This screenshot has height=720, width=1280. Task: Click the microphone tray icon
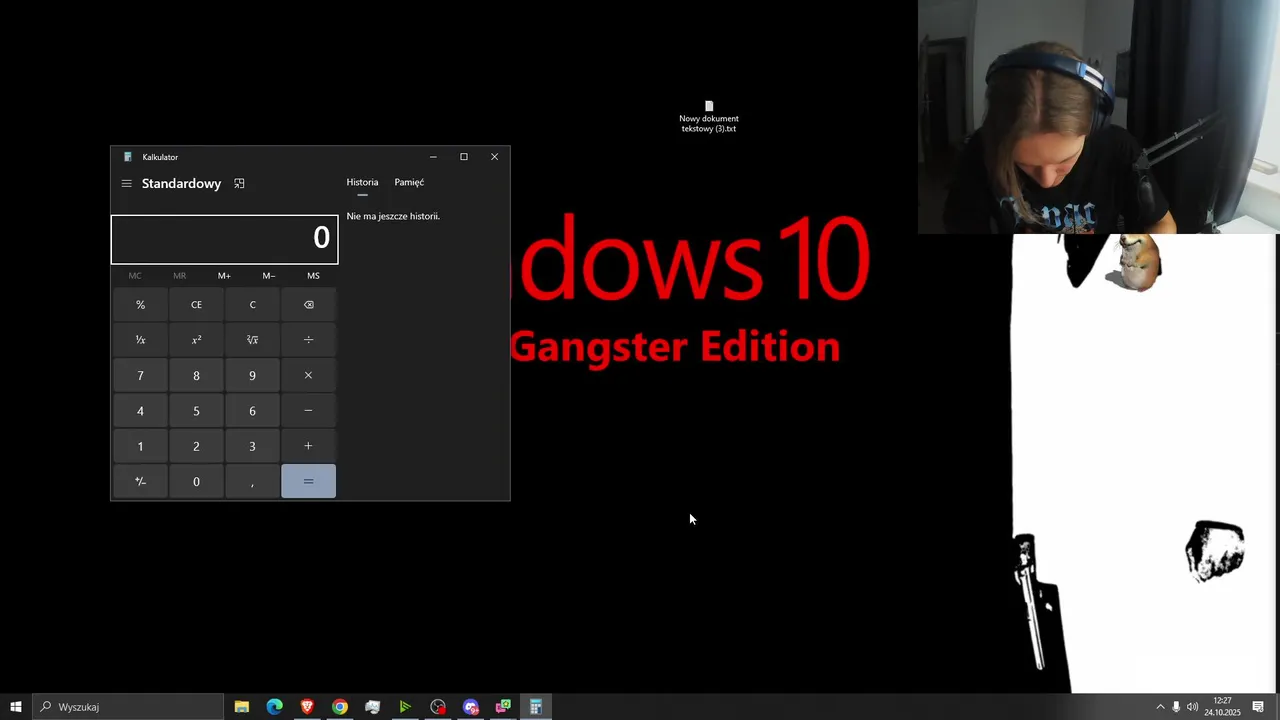click(1176, 707)
